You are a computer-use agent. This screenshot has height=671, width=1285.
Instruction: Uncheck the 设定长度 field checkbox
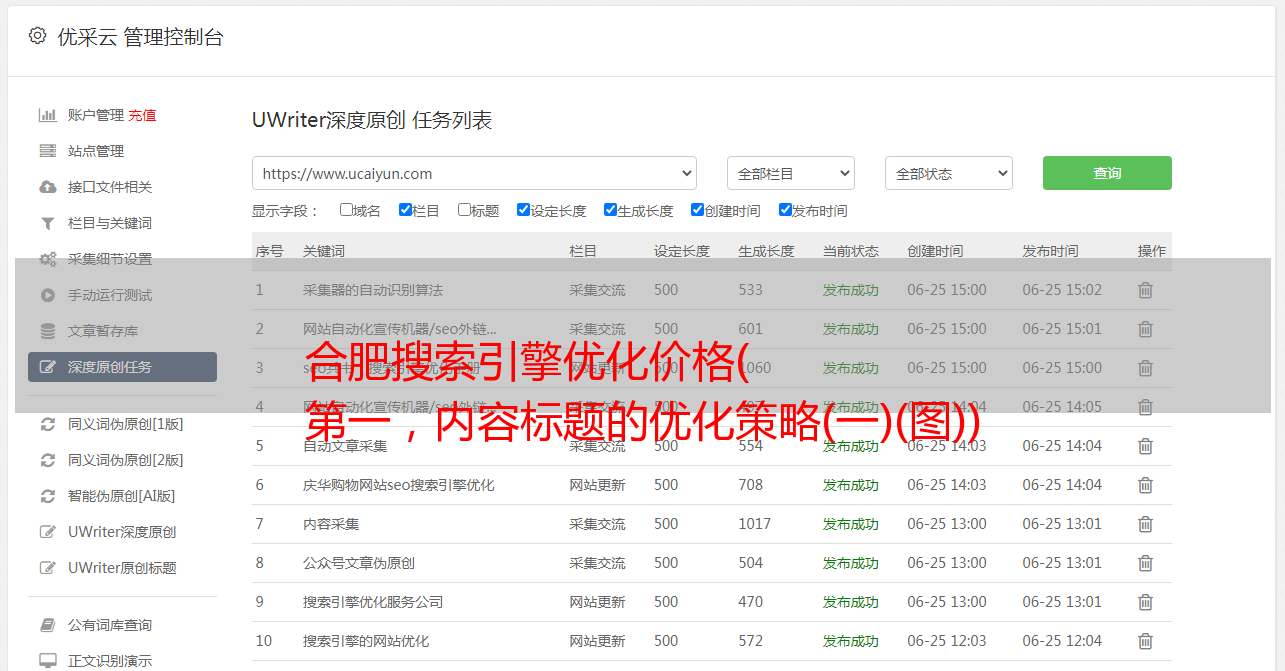[523, 210]
